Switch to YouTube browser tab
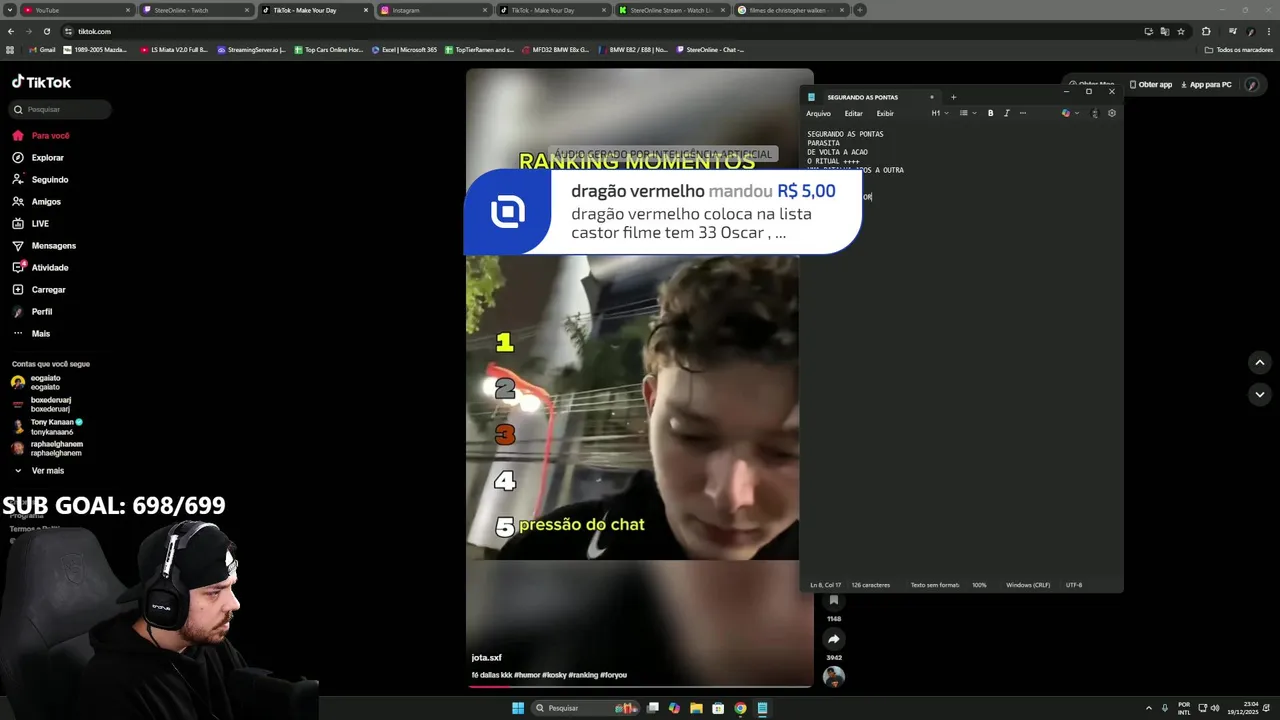1280x720 pixels. point(76,10)
